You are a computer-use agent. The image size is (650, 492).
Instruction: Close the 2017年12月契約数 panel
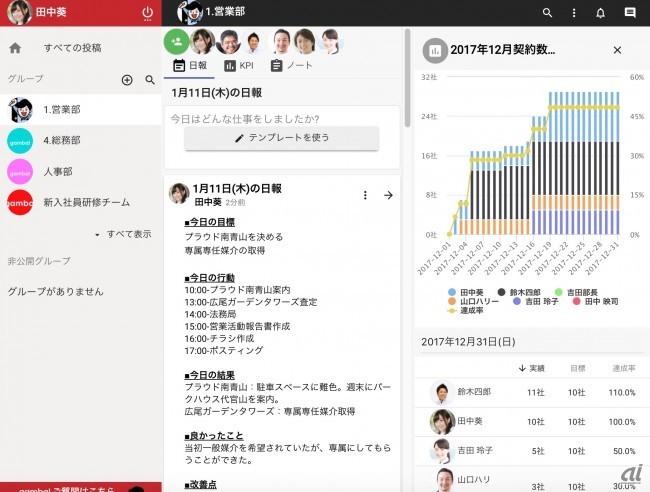point(617,50)
